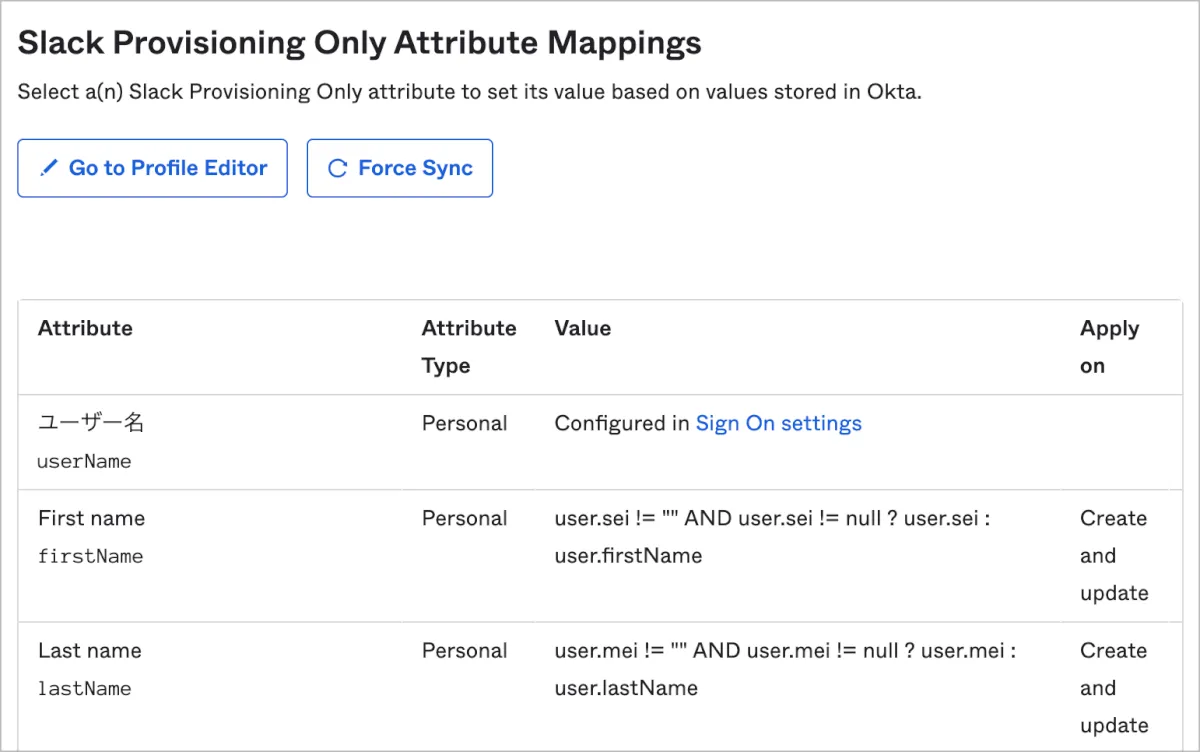The height and width of the screenshot is (752, 1200).
Task: Click the Attribute Type column header
Action: pyautogui.click(x=469, y=346)
